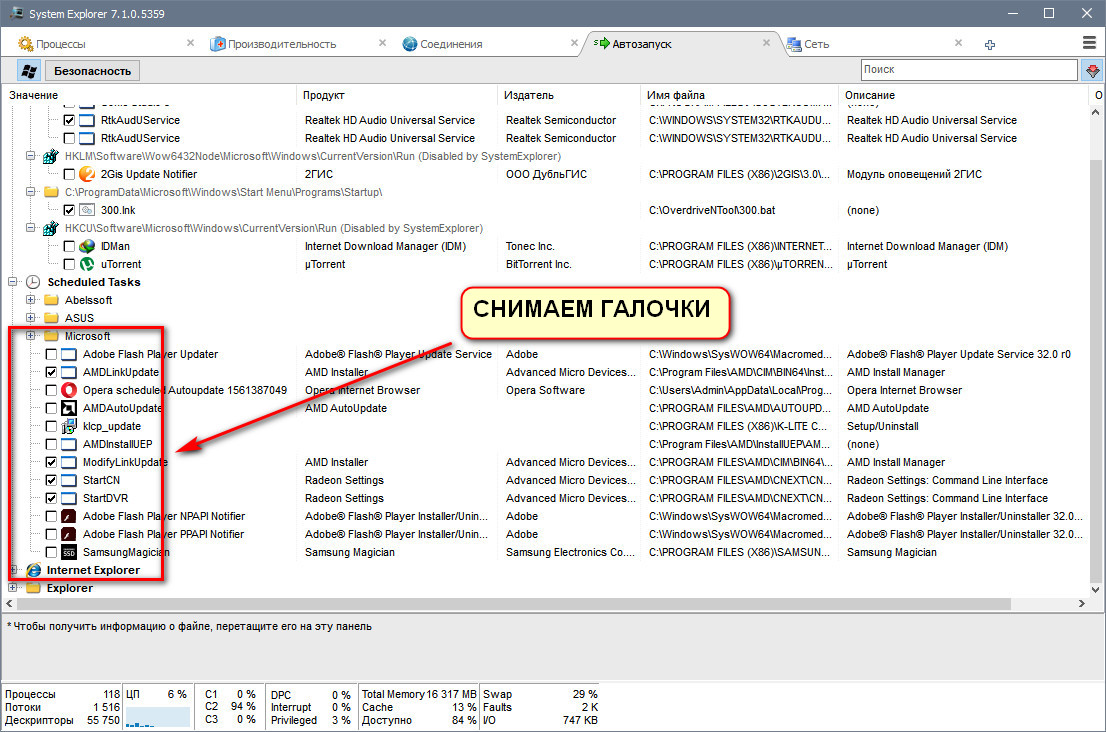This screenshot has width=1106, height=732.
Task: Click the Explorer folder icon
Action: [33, 588]
